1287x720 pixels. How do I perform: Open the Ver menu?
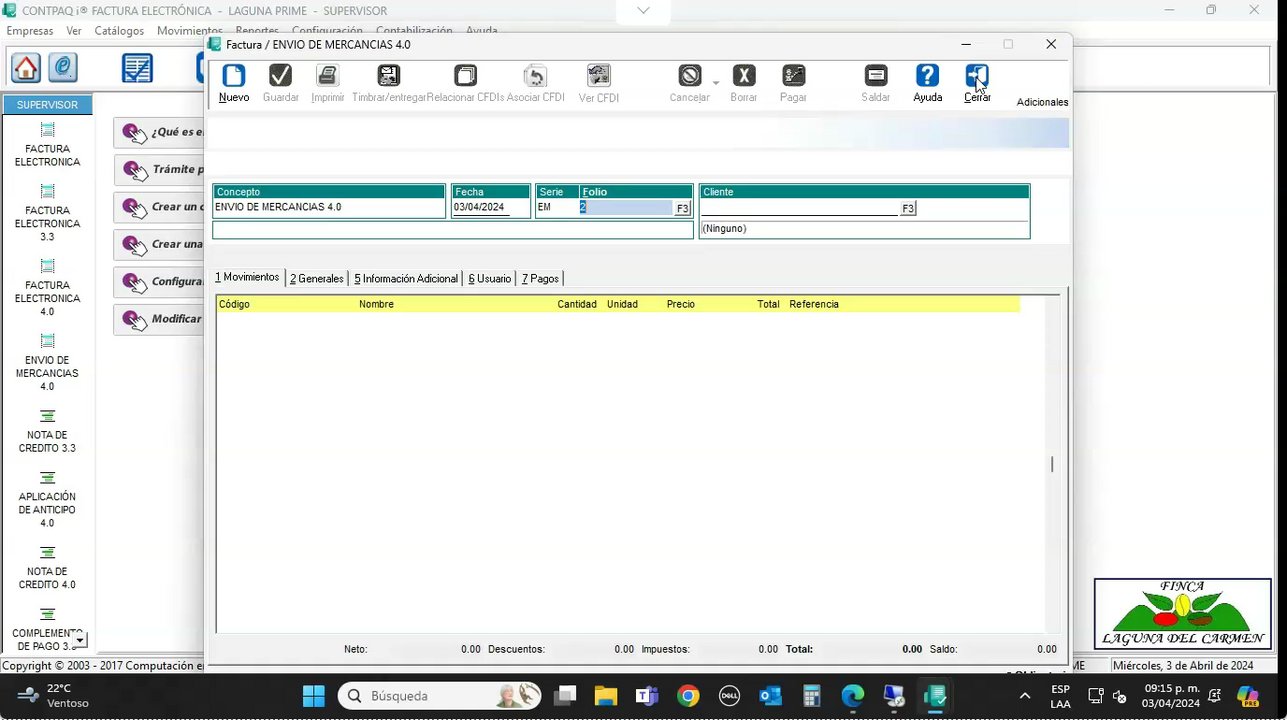pos(74,31)
